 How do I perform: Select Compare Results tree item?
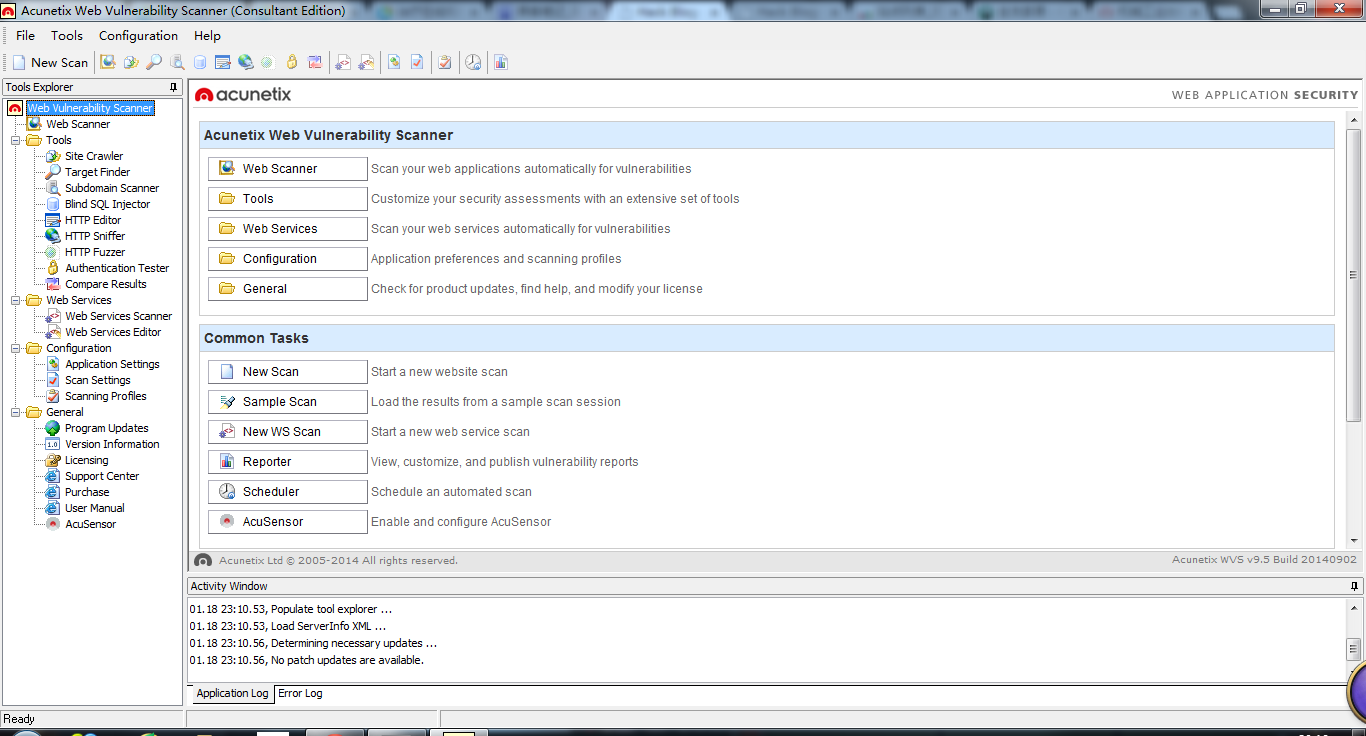pos(106,284)
